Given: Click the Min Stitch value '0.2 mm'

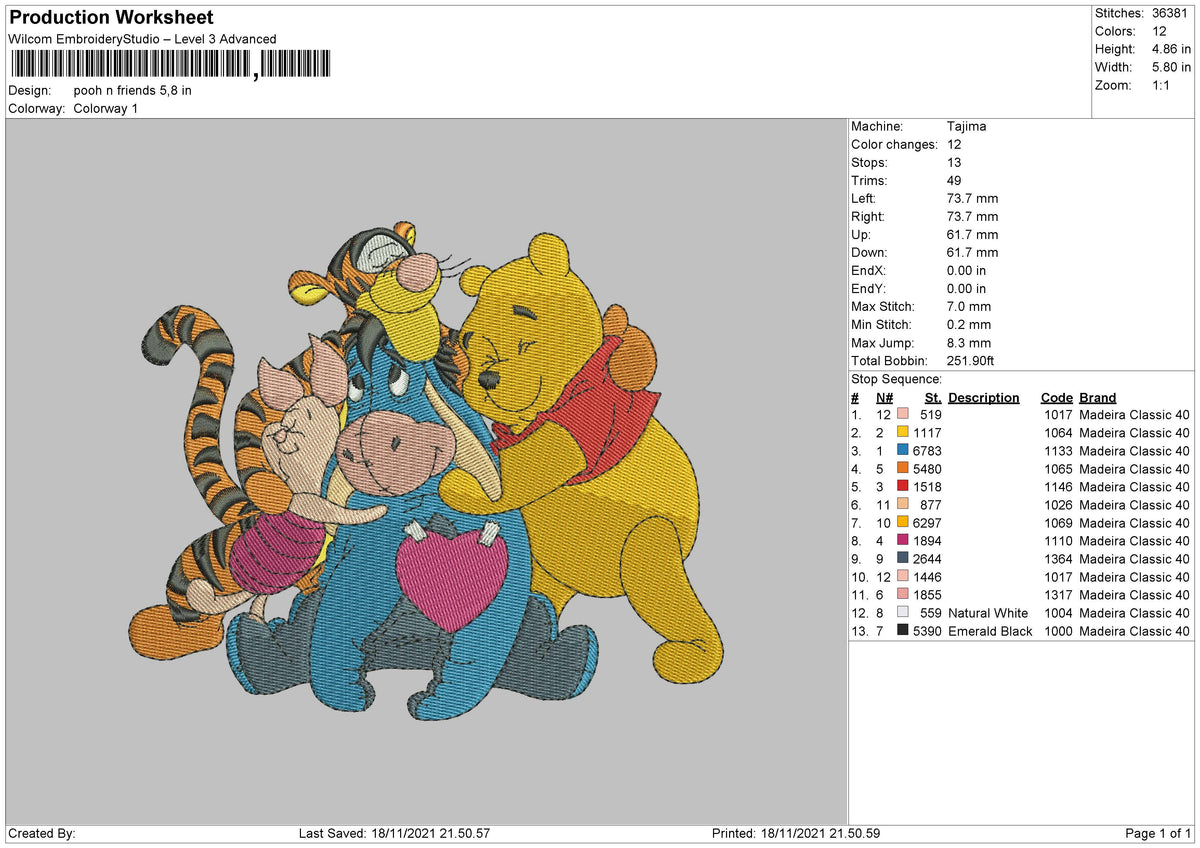Looking at the screenshot, I should point(968,325).
